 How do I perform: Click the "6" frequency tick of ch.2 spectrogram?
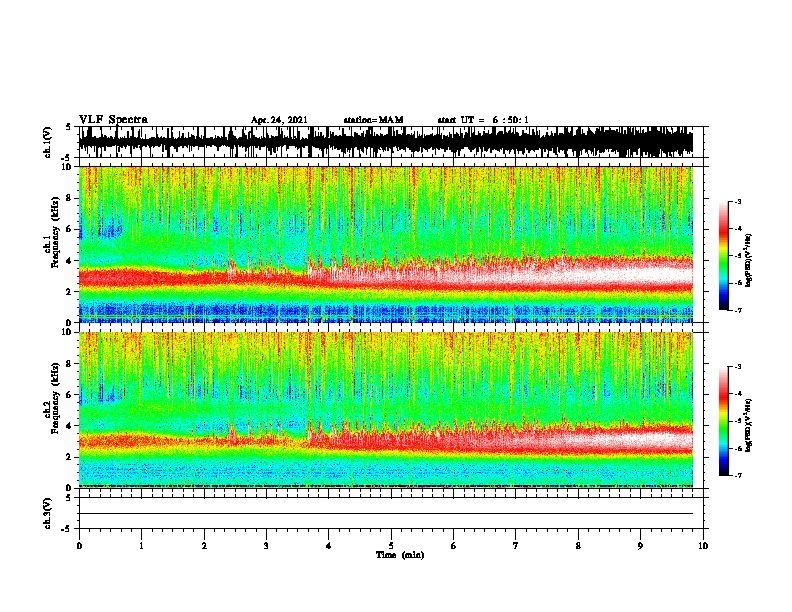coord(69,395)
